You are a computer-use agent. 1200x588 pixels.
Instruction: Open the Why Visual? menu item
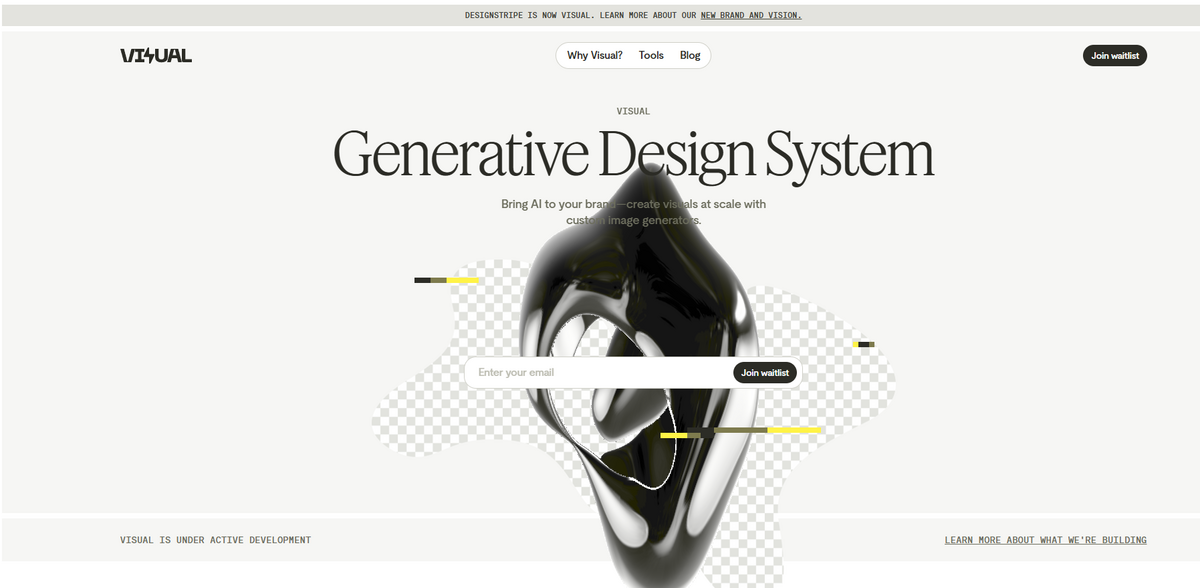(x=595, y=55)
